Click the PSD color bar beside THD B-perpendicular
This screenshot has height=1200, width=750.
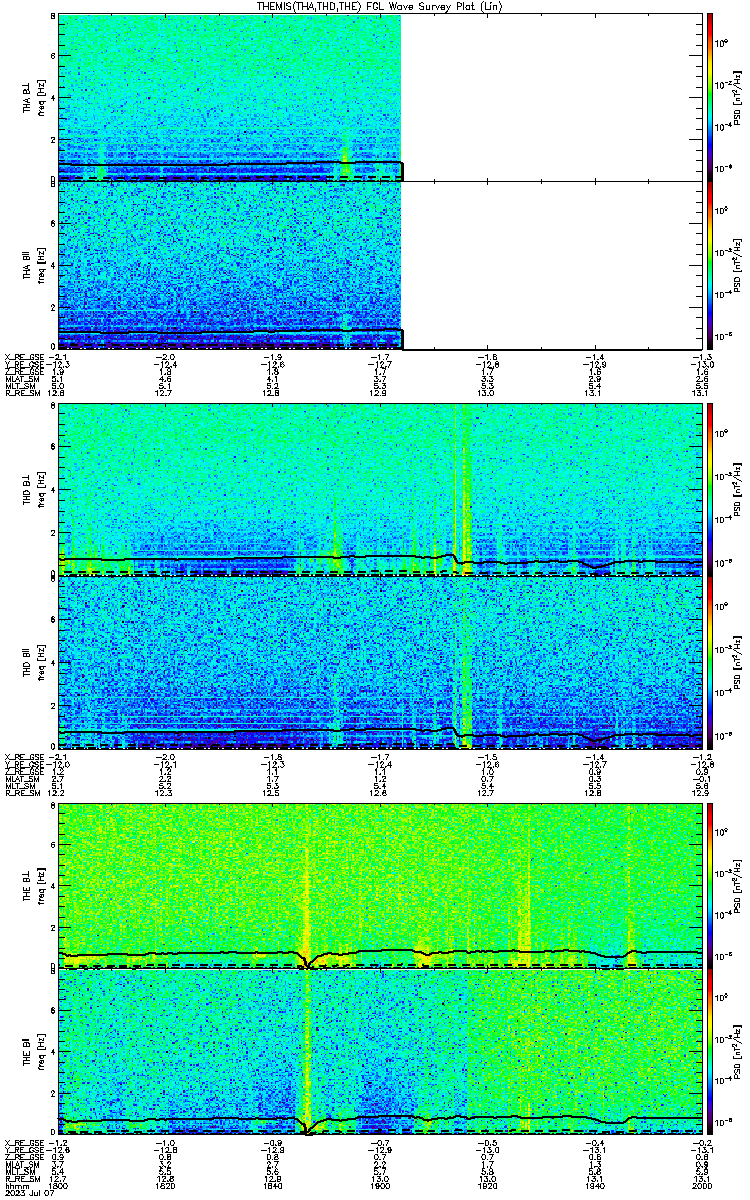[710, 489]
